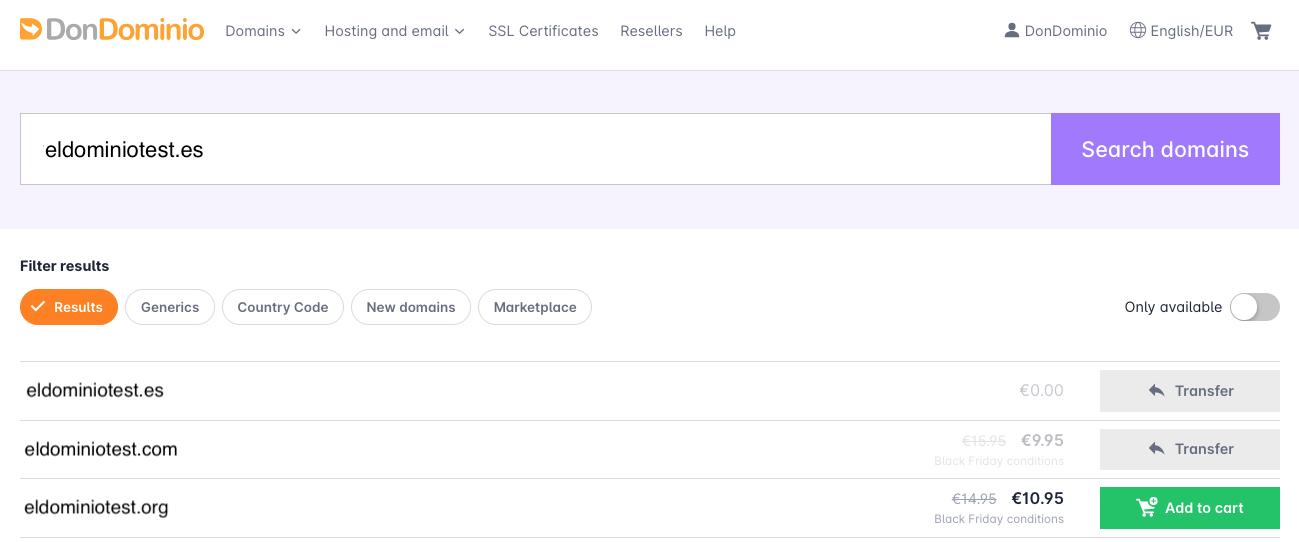The image size is (1299, 542).
Task: Click the user account person icon
Action: click(1012, 31)
